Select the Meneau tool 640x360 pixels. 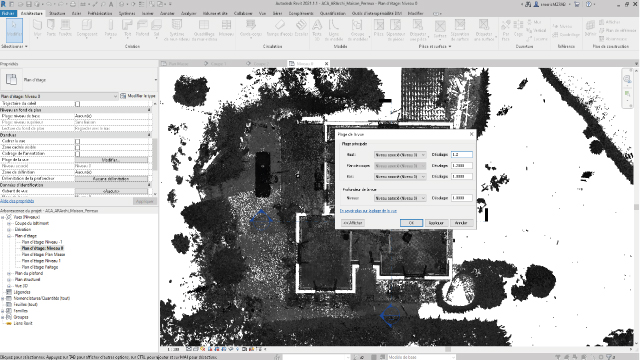pos(226,29)
